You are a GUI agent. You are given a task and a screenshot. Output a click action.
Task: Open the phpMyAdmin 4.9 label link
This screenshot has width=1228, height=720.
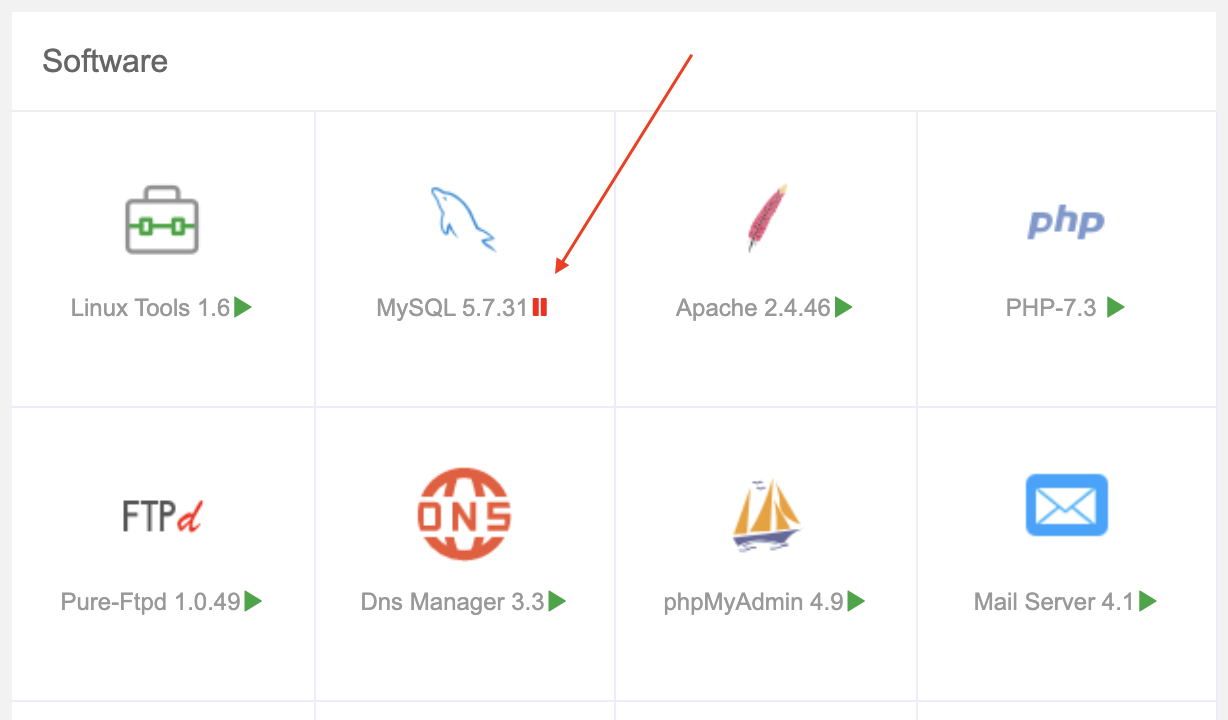click(754, 602)
